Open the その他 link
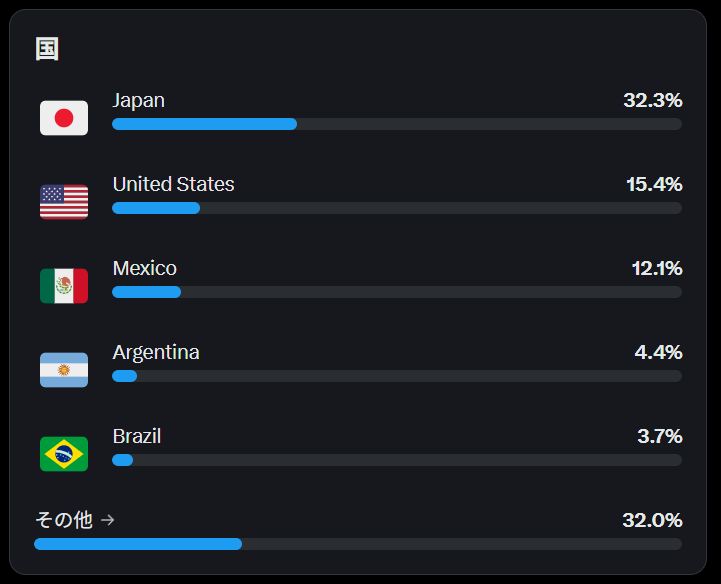This screenshot has height=584, width=721. pos(64,520)
